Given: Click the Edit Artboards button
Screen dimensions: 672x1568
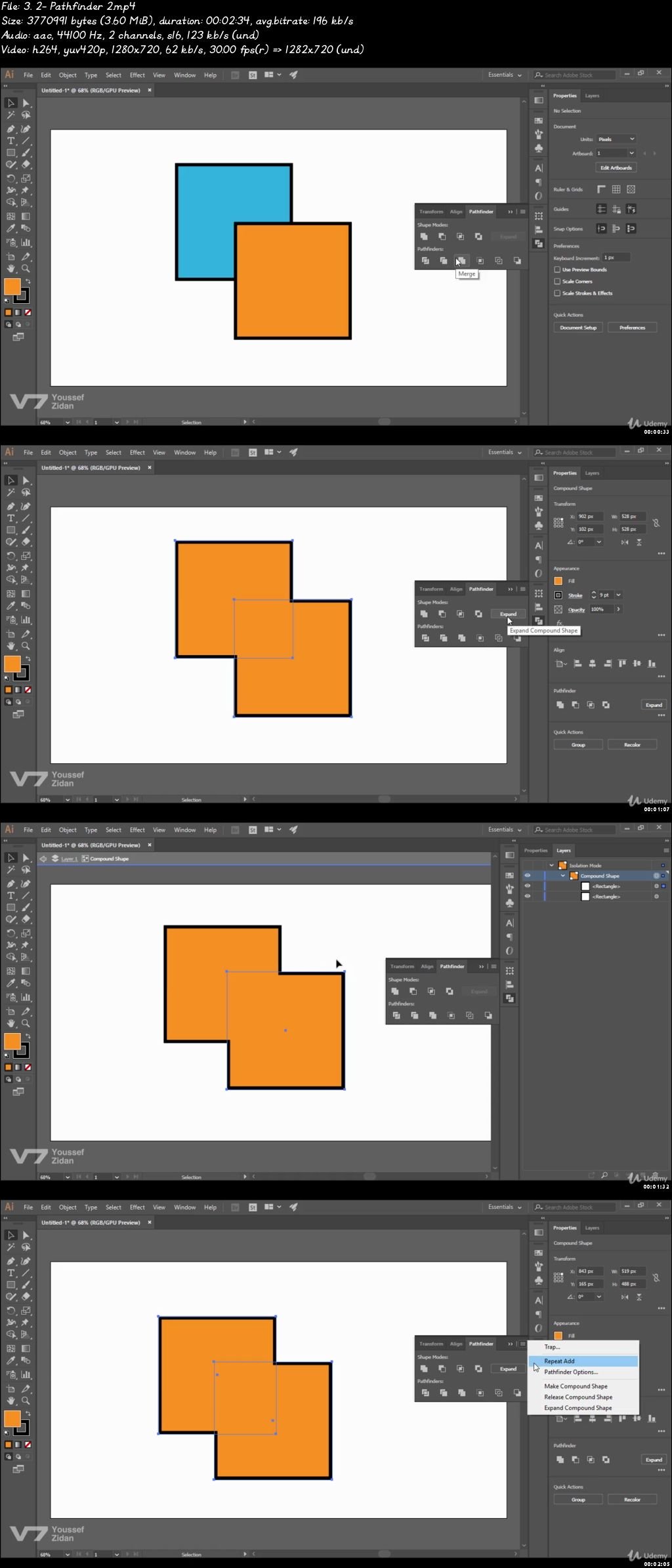Looking at the screenshot, I should (x=616, y=168).
